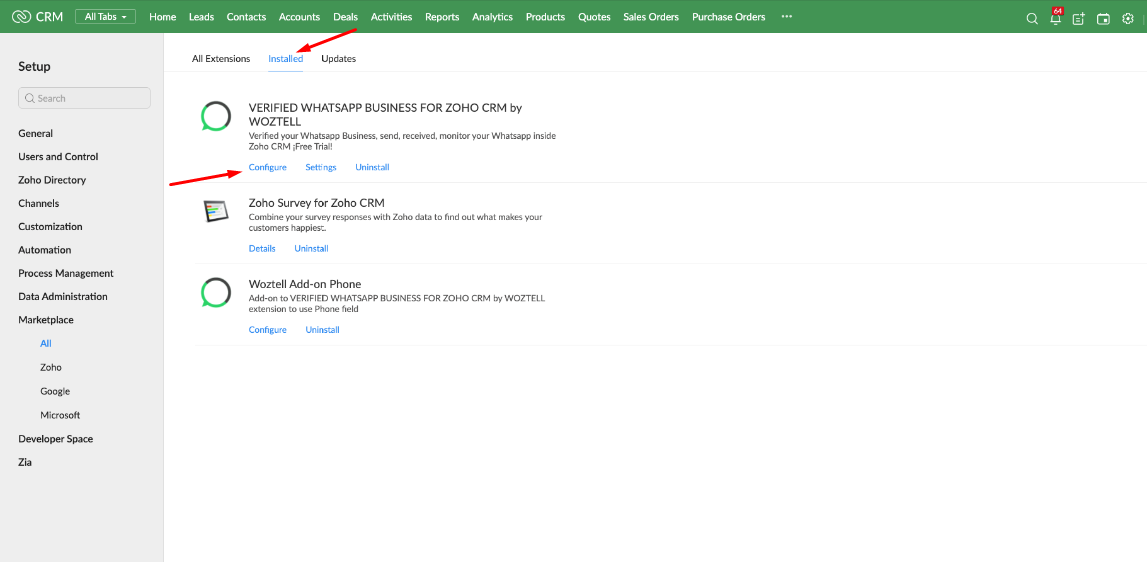
Task: Switch to the All Extensions tab
Action: tap(221, 59)
